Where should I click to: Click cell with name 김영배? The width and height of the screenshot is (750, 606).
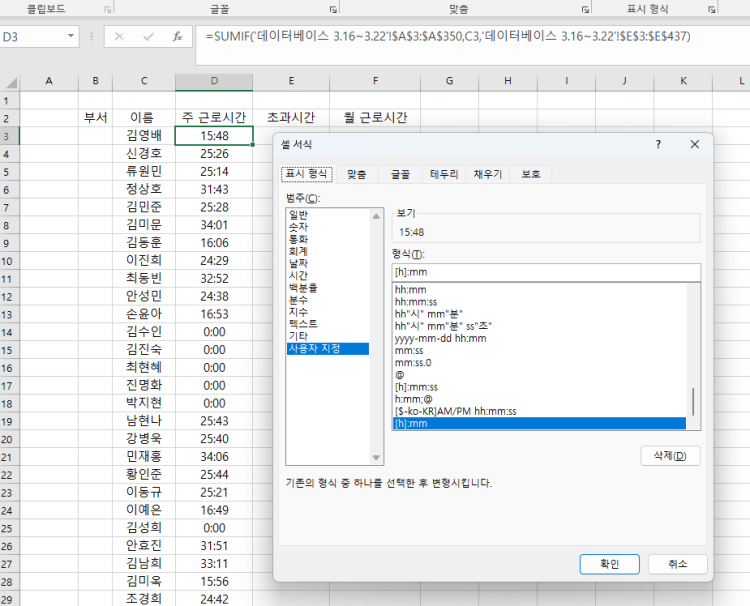(144, 136)
